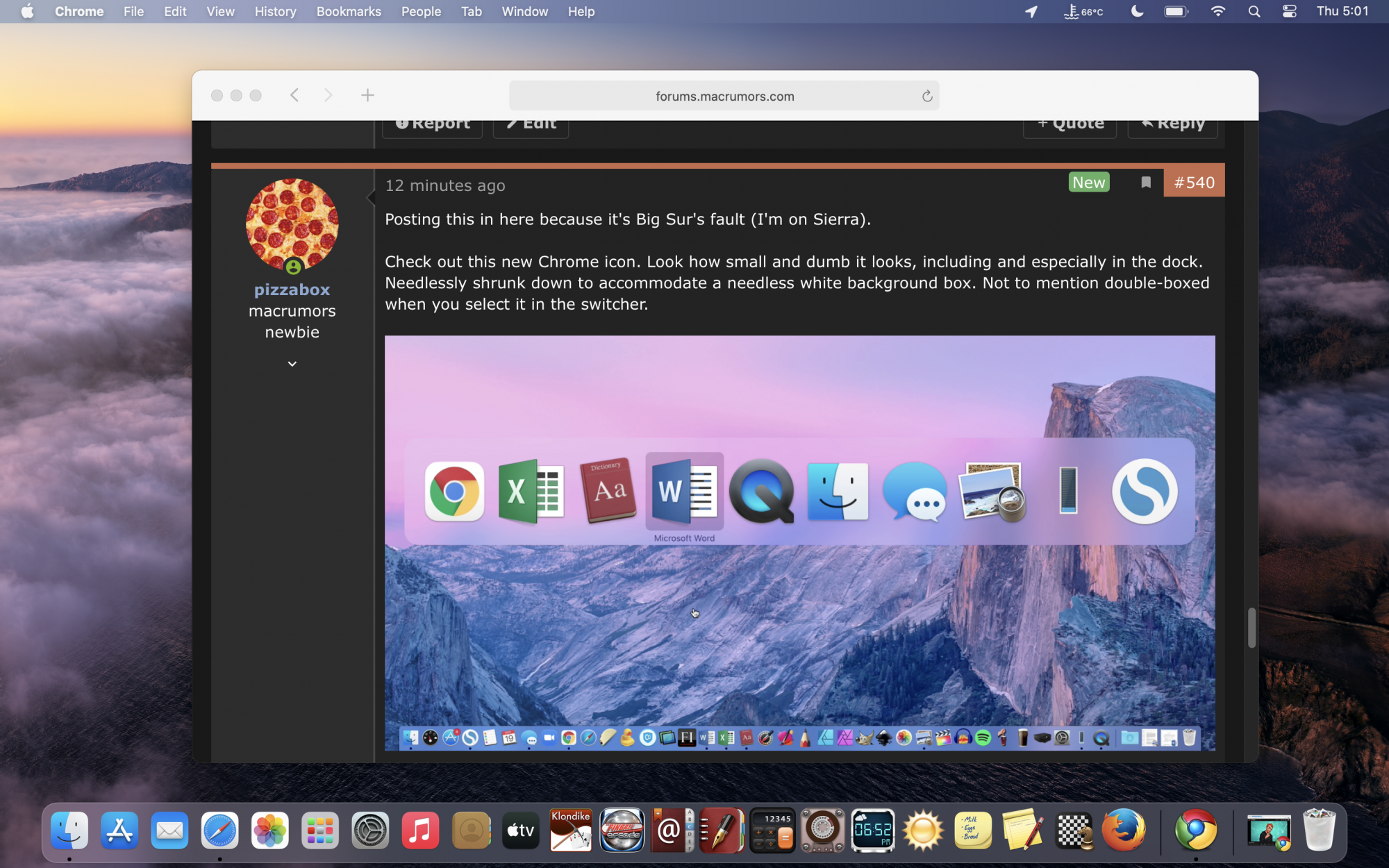The height and width of the screenshot is (868, 1389).
Task: Open Launchpad from the Dock
Action: [320, 831]
